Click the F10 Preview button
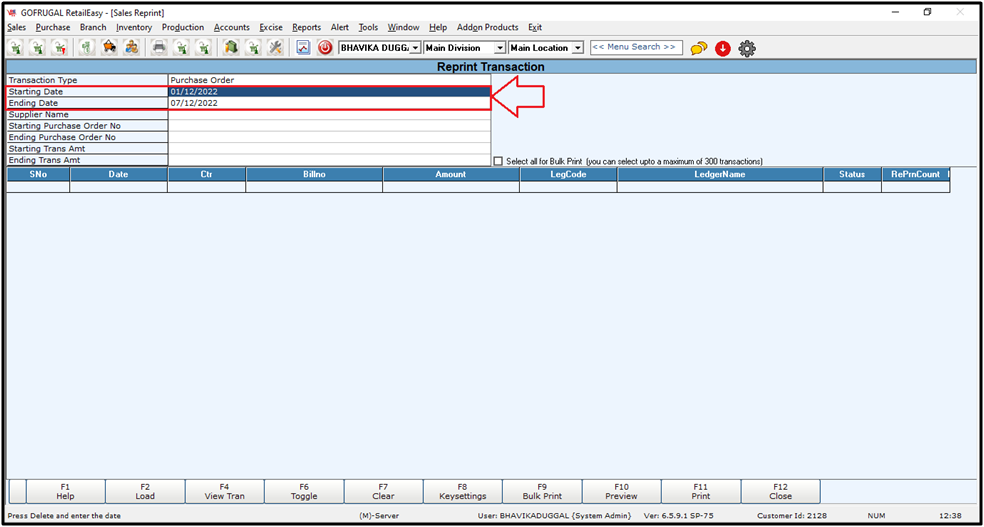 (621, 491)
